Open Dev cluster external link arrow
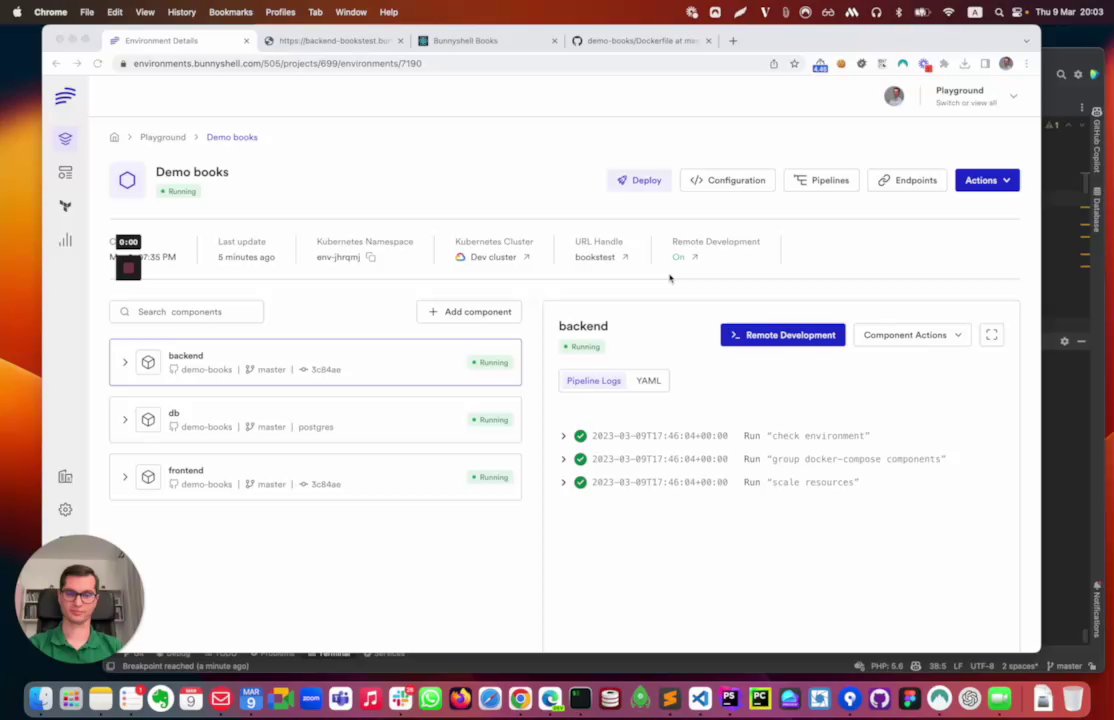The image size is (1114, 720). click(526, 257)
